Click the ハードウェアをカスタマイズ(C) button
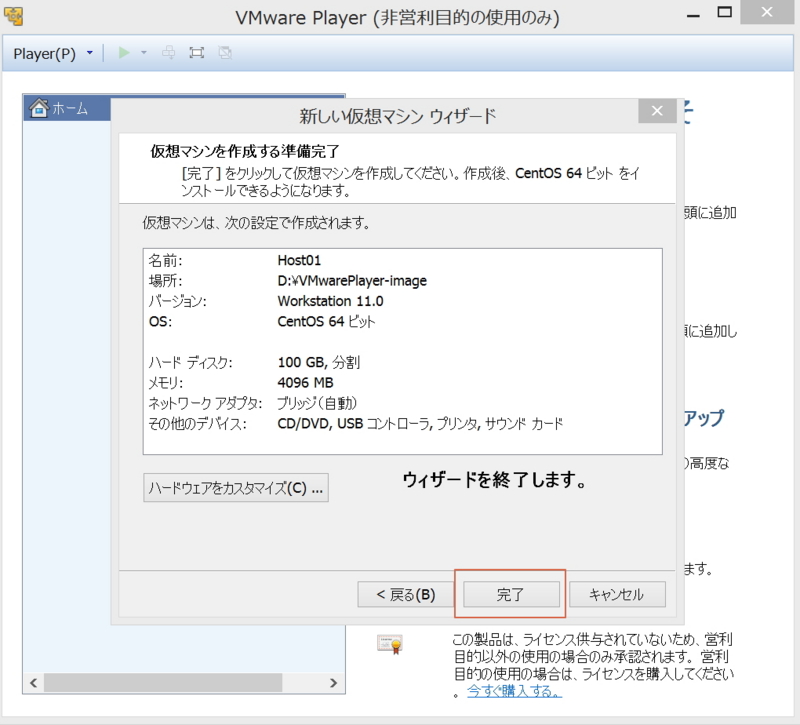 236,488
